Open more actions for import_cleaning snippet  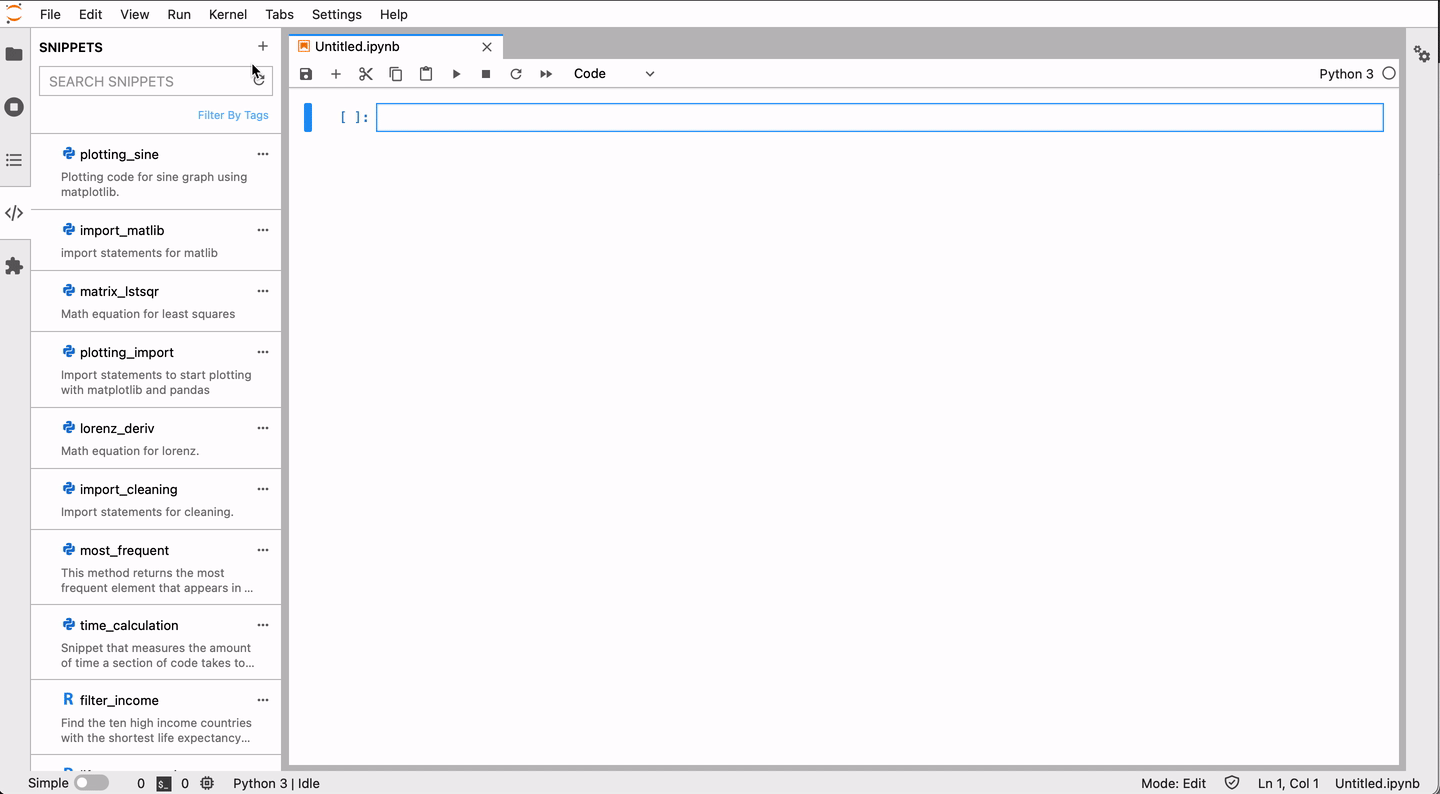pos(263,489)
